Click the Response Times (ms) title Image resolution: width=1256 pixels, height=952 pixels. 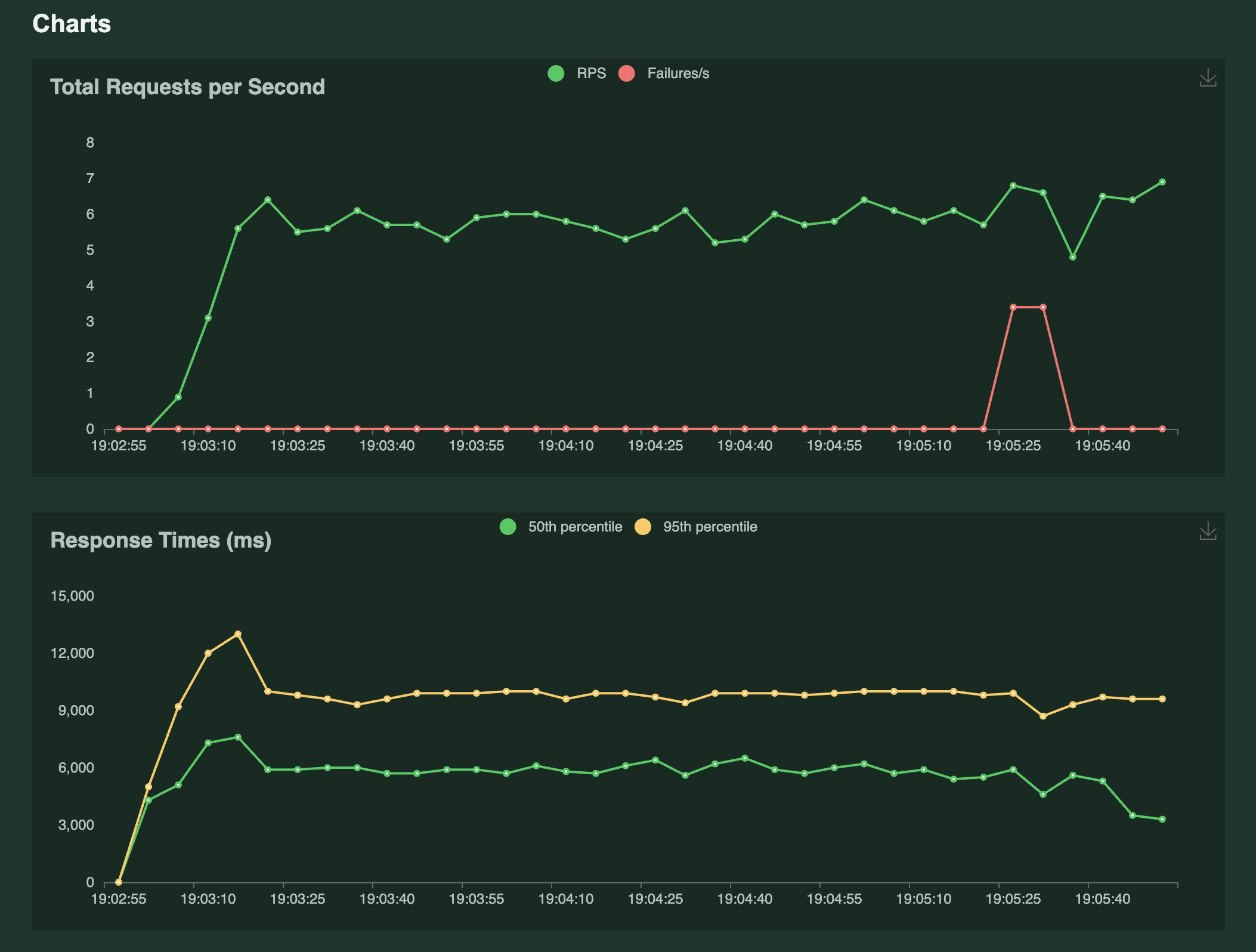160,540
